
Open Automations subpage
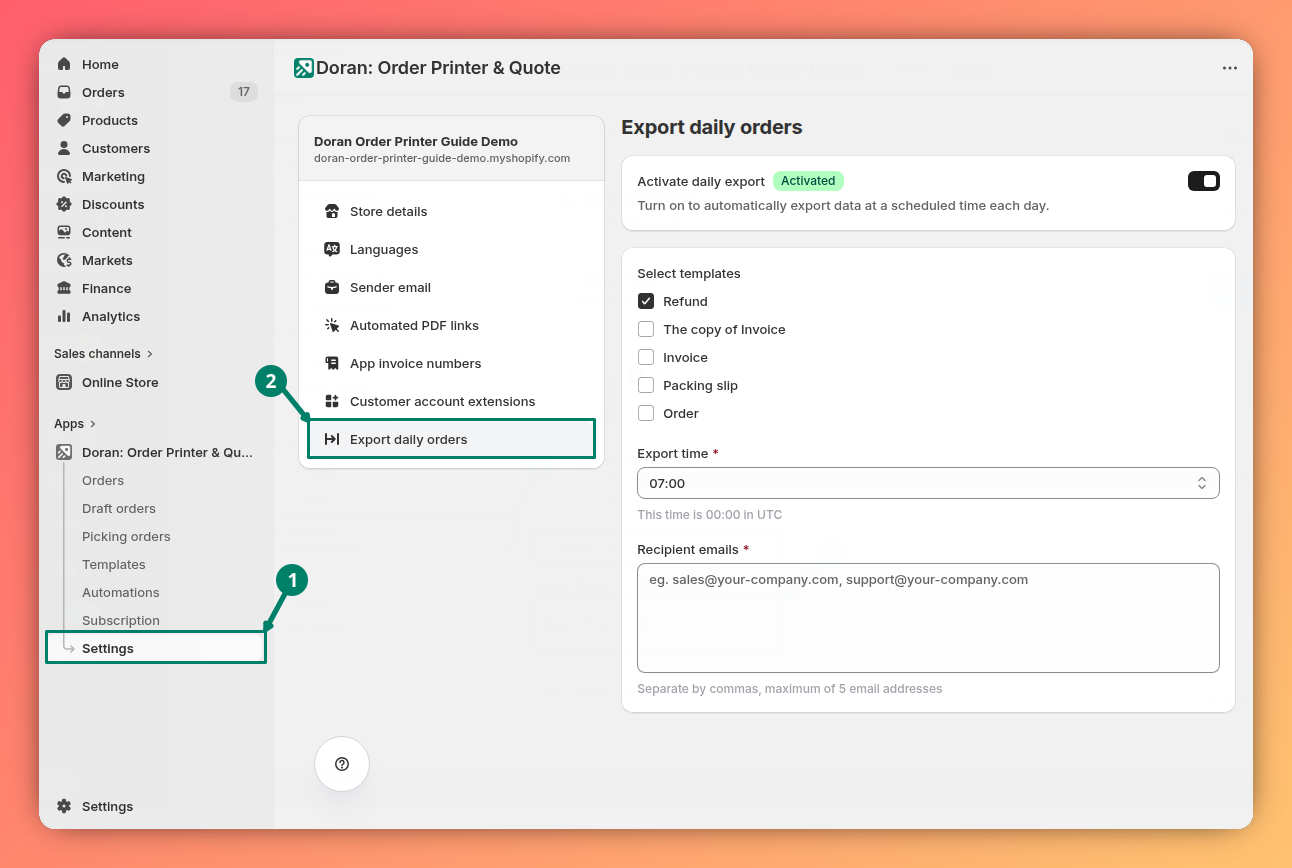[121, 592]
